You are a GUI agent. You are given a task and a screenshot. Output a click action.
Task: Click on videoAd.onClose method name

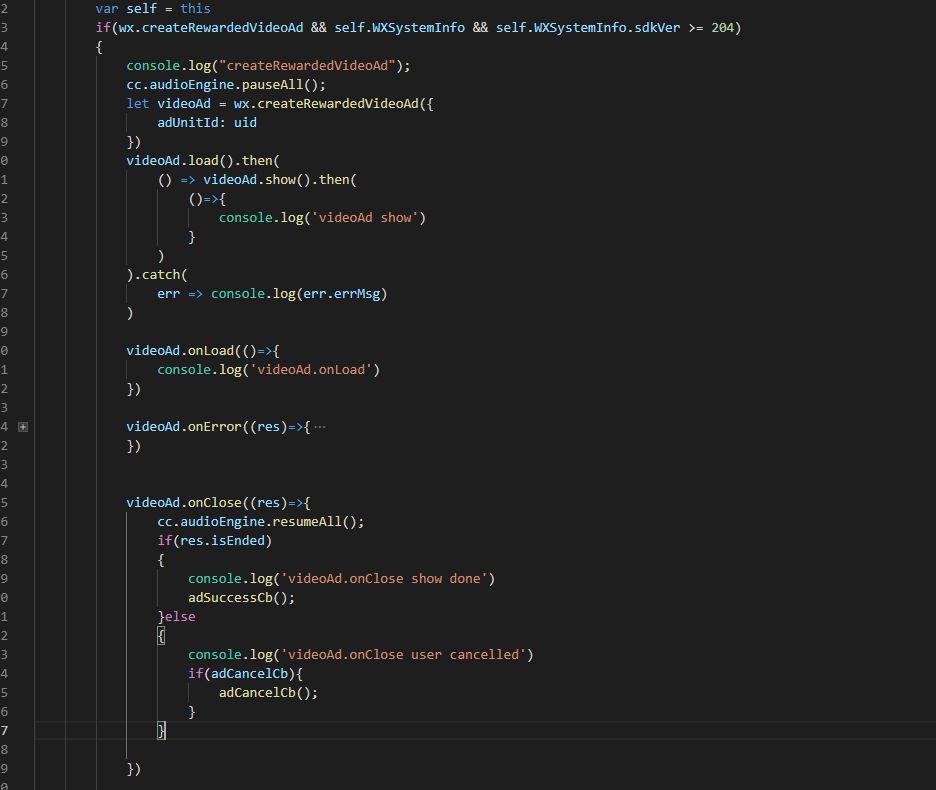[x=215, y=503]
